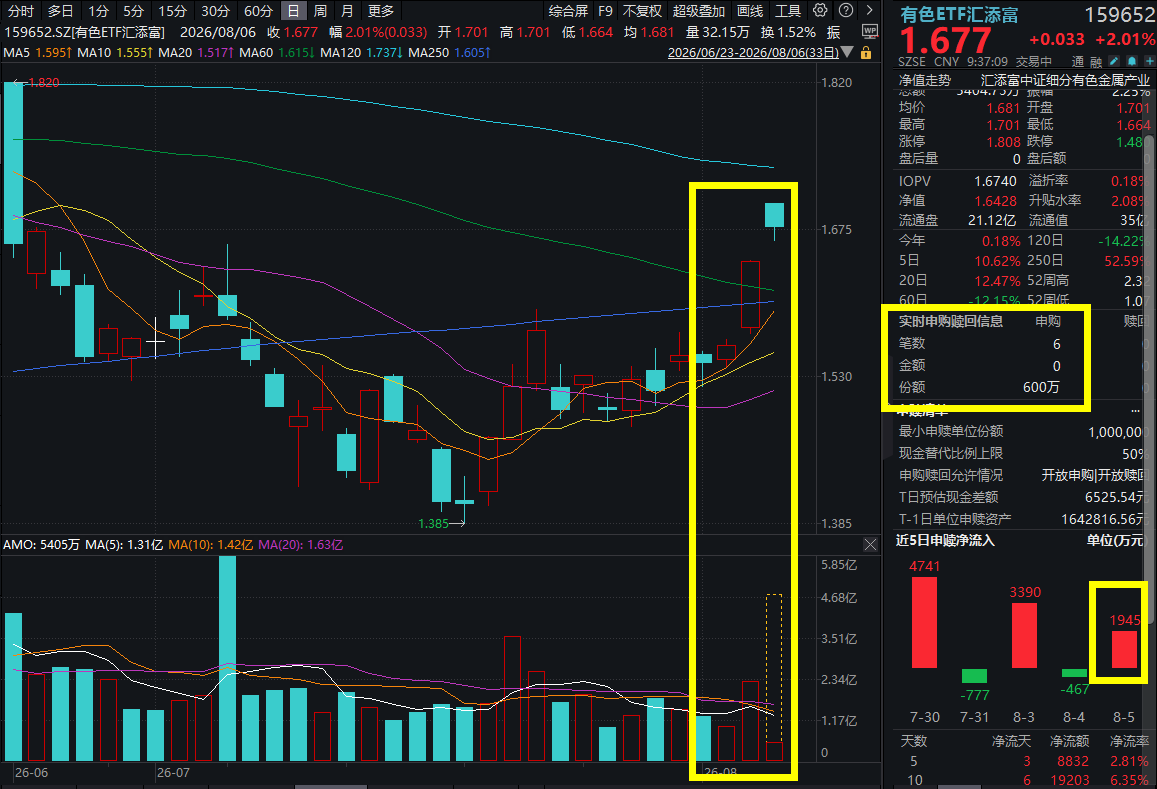
Task: Set a price alert using the bell icon
Action: (1131, 61)
